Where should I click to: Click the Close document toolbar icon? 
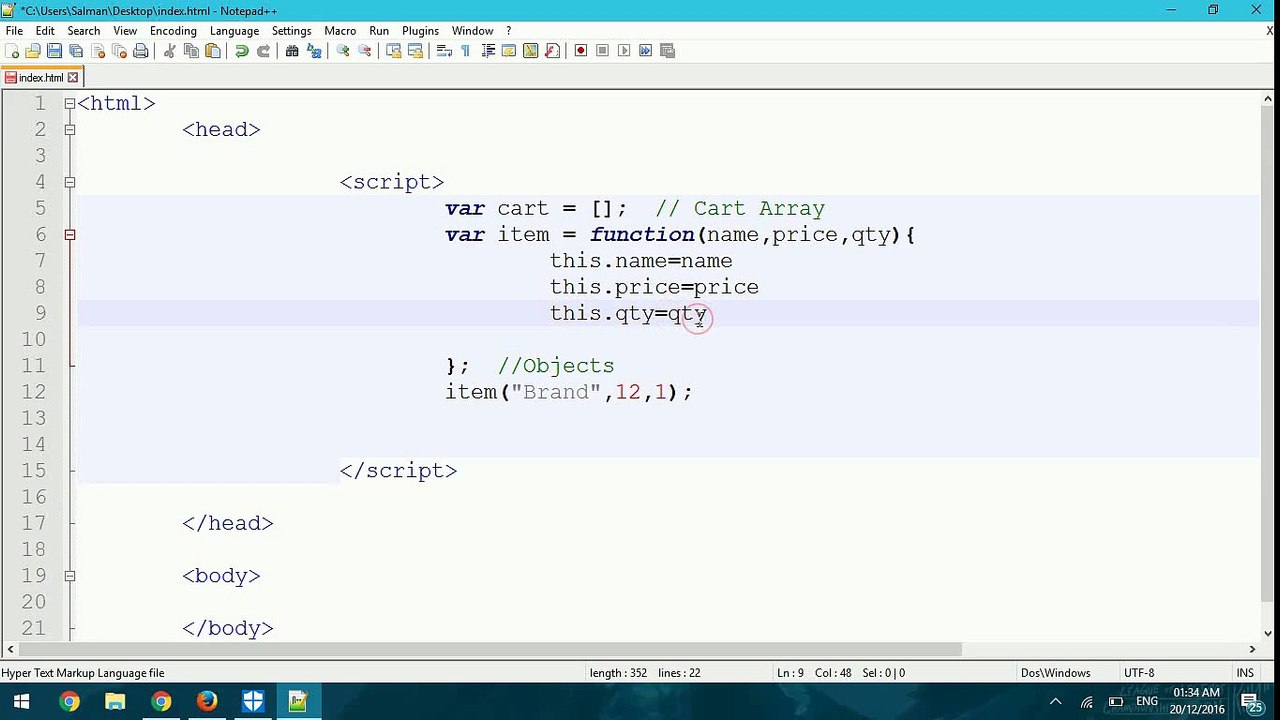click(x=97, y=51)
